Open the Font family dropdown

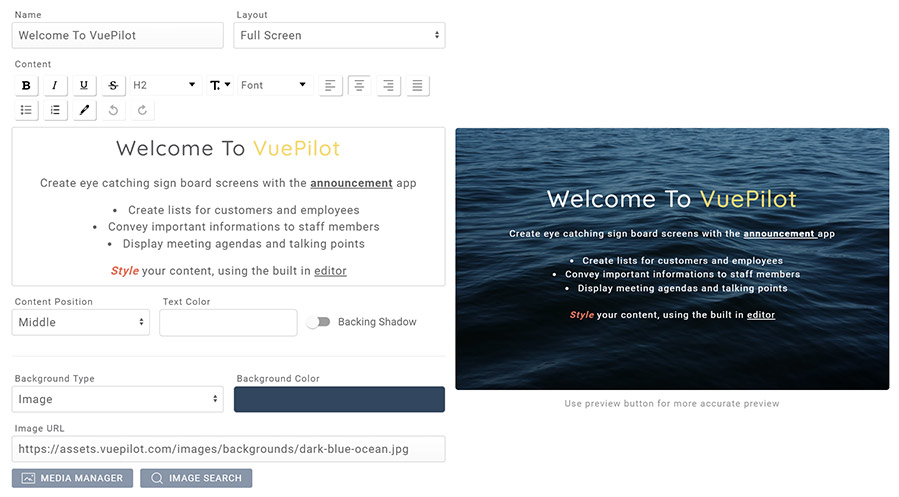(x=275, y=85)
